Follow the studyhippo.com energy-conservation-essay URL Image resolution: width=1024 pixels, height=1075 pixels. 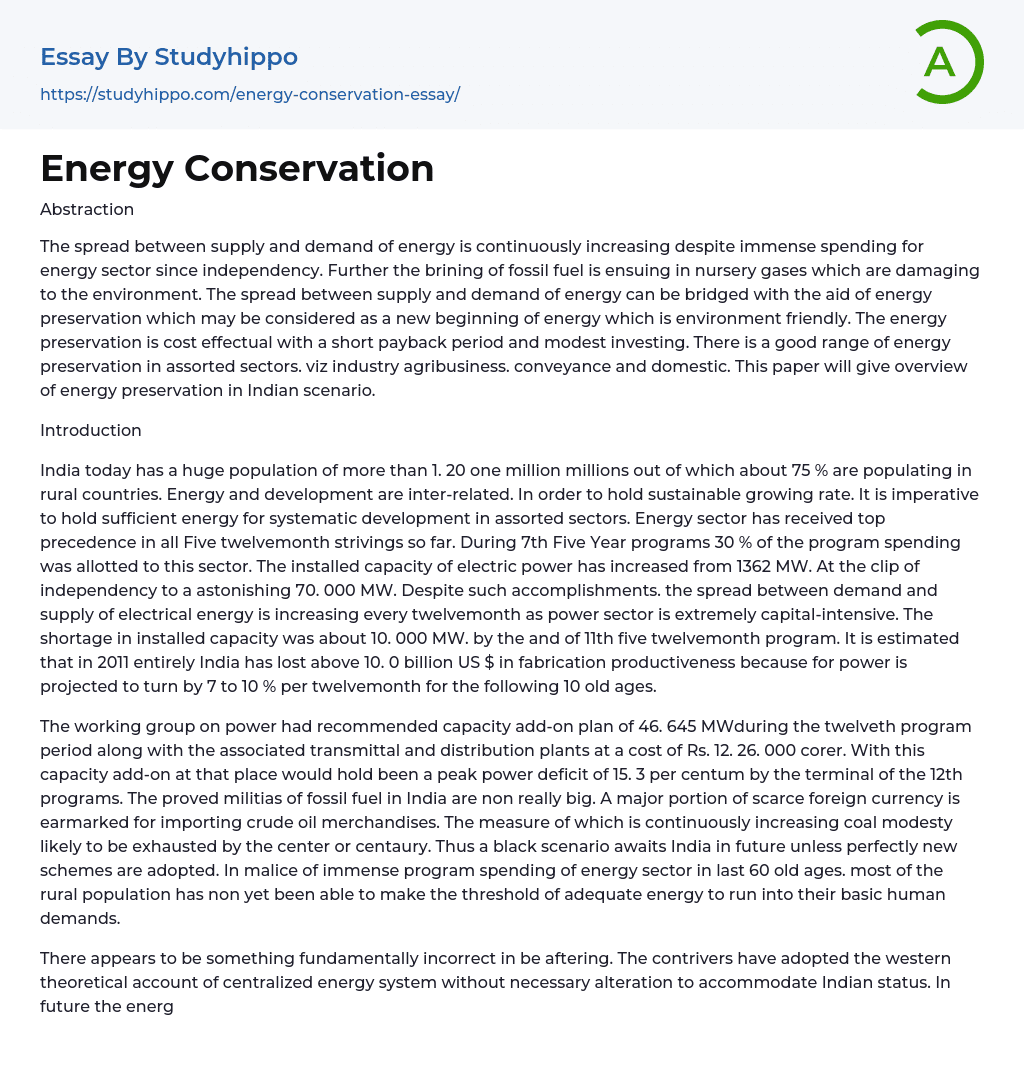pos(250,95)
